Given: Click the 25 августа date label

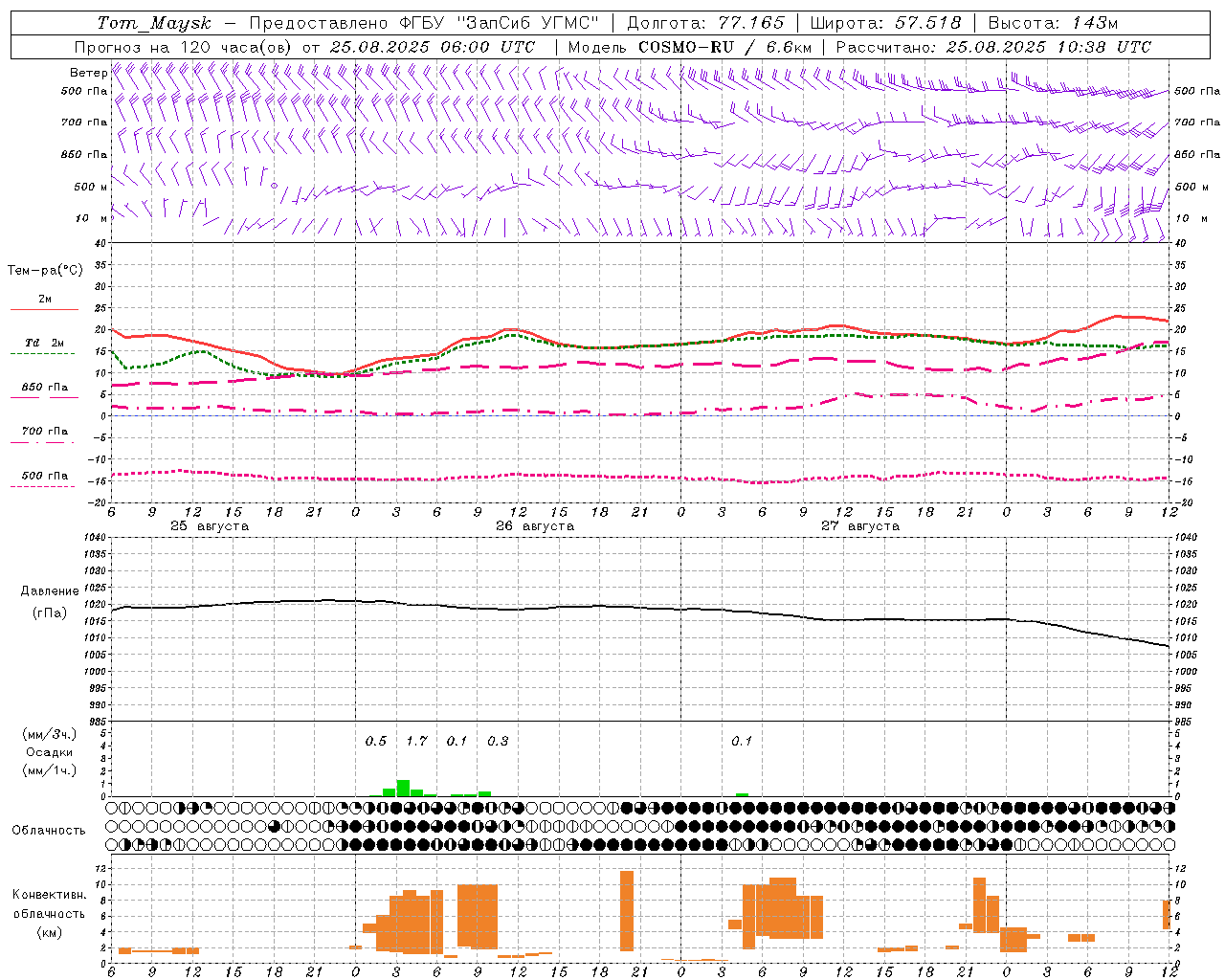Looking at the screenshot, I should (x=210, y=526).
